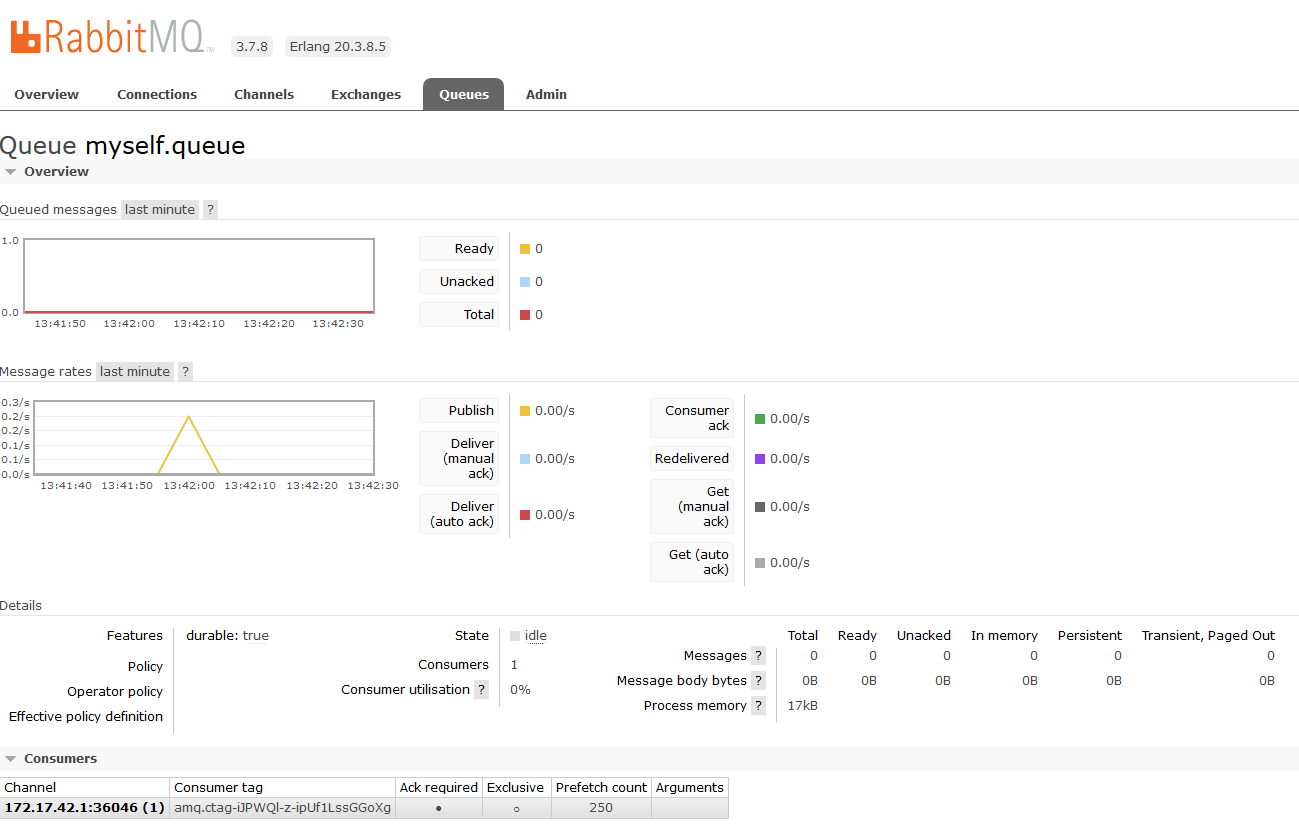
Task: Click the Deliver (auto ack) red swatch
Action: [x=525, y=515]
